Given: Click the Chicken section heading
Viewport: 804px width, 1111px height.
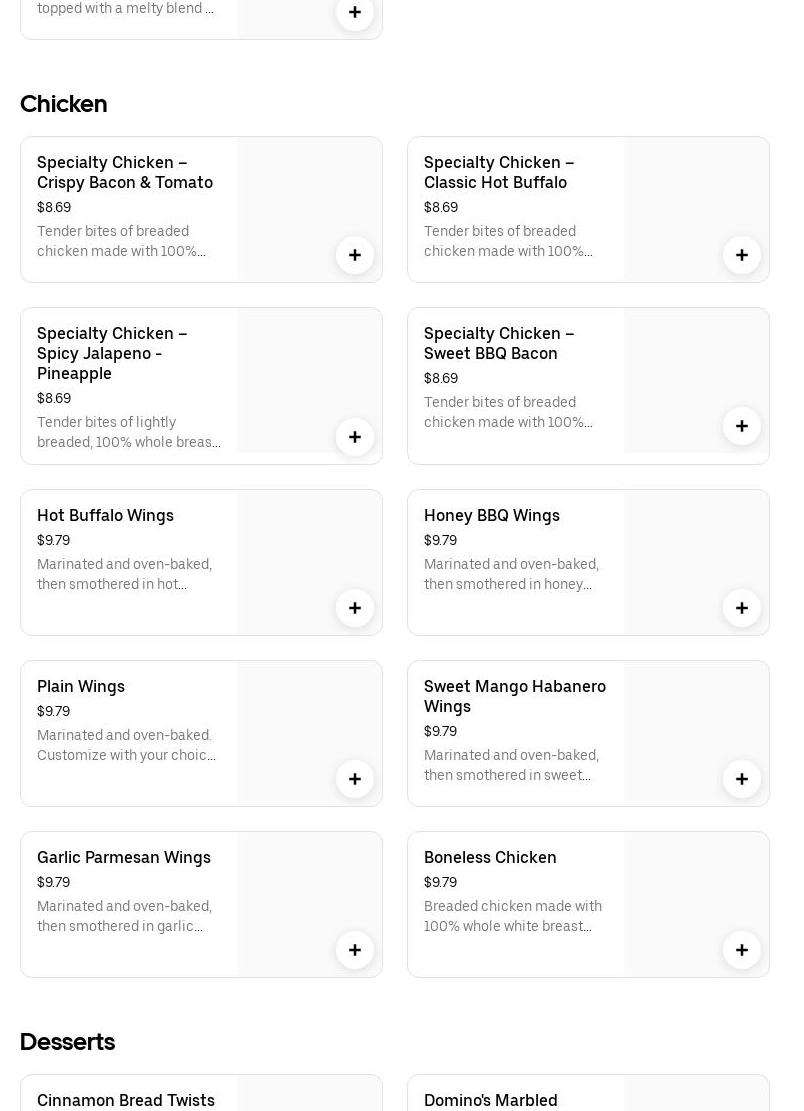Looking at the screenshot, I should [64, 104].
